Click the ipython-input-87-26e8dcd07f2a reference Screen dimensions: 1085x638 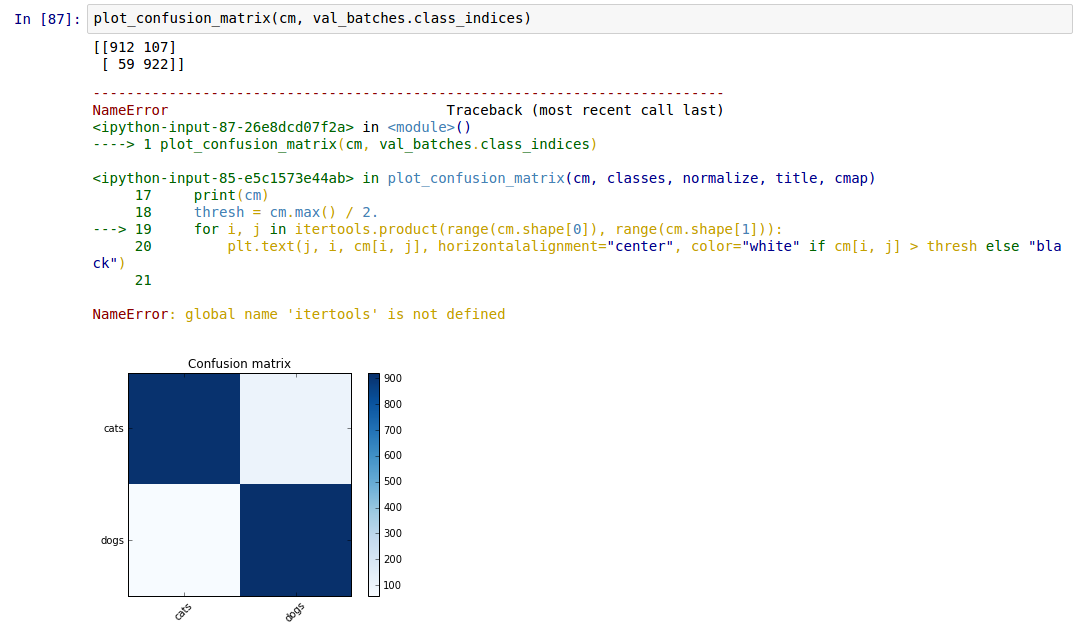[x=223, y=127]
